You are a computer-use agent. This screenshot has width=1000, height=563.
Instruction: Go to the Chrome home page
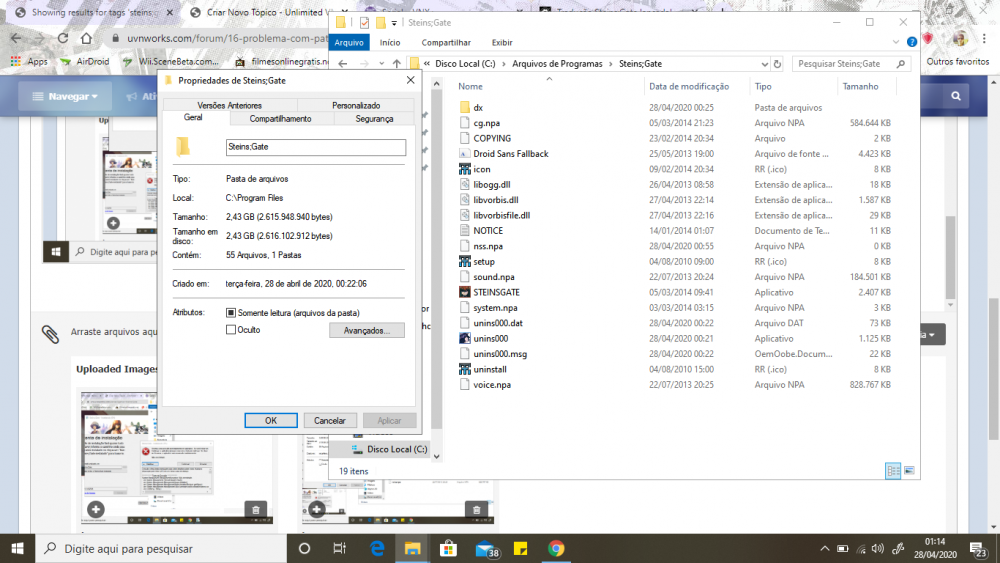pyautogui.click(x=86, y=38)
